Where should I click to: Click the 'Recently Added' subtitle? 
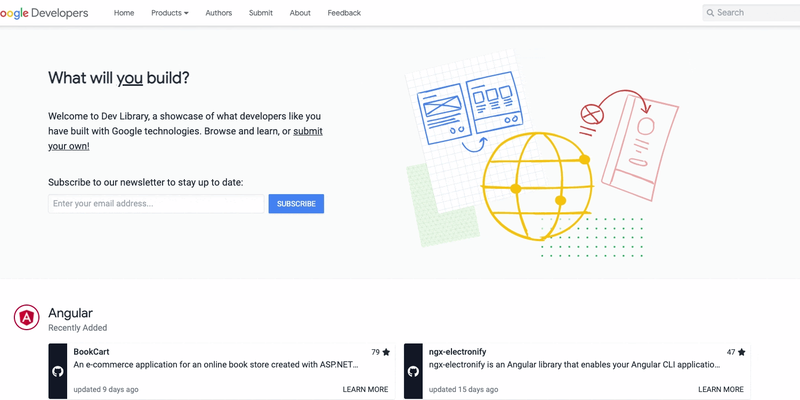(78, 328)
